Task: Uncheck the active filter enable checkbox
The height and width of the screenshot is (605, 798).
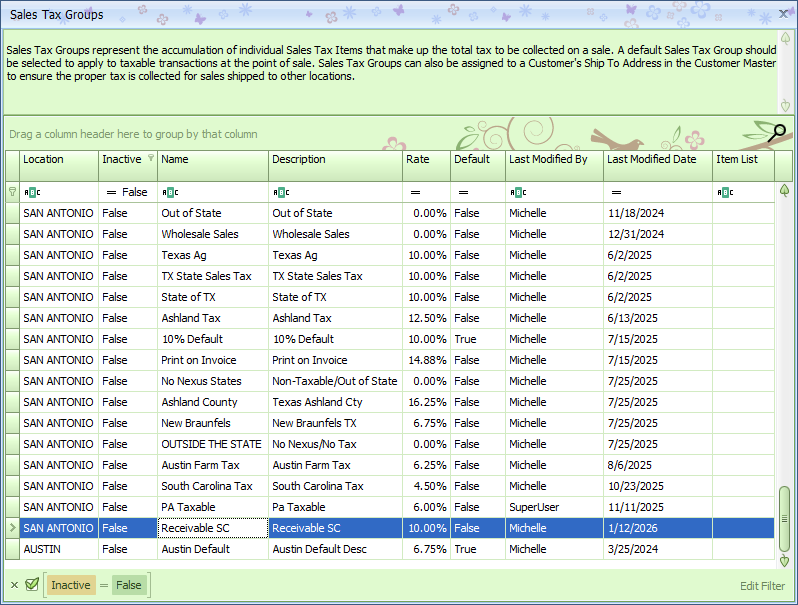Action: click(32, 585)
